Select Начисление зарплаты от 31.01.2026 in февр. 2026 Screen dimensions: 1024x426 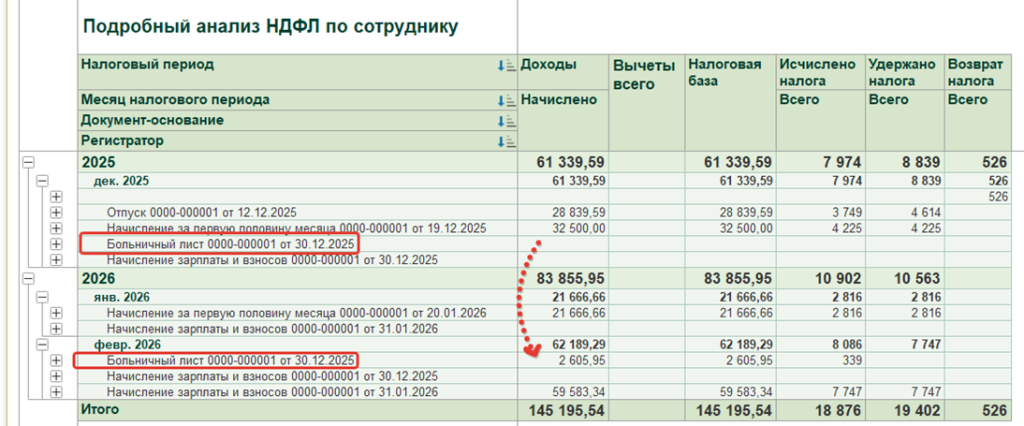click(x=272, y=392)
